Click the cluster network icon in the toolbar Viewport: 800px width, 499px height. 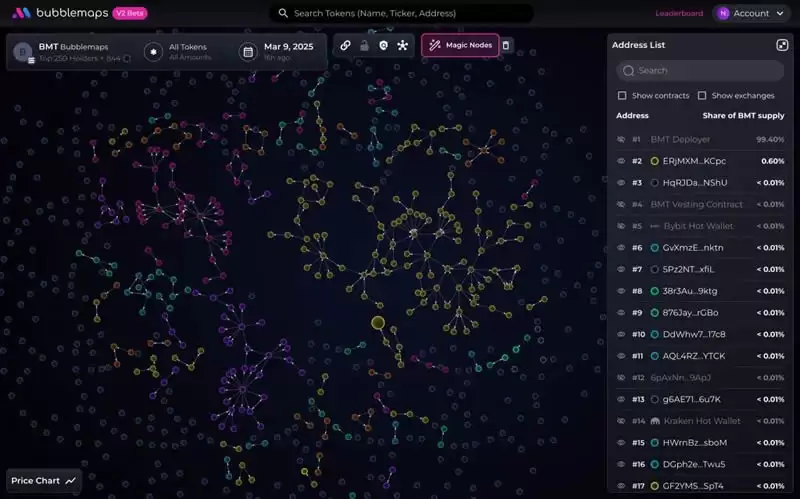402,45
